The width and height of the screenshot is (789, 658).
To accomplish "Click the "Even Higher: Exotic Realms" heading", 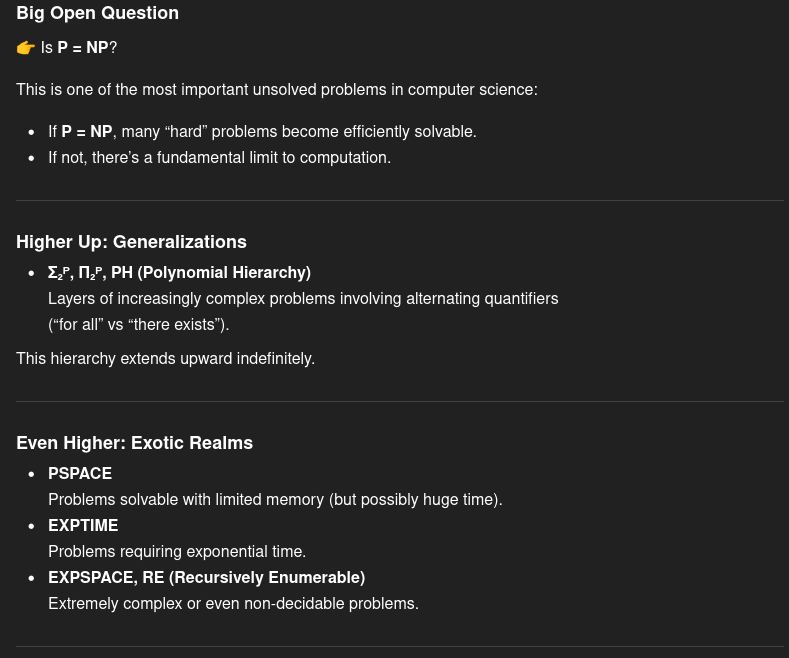I will click(x=134, y=443).
